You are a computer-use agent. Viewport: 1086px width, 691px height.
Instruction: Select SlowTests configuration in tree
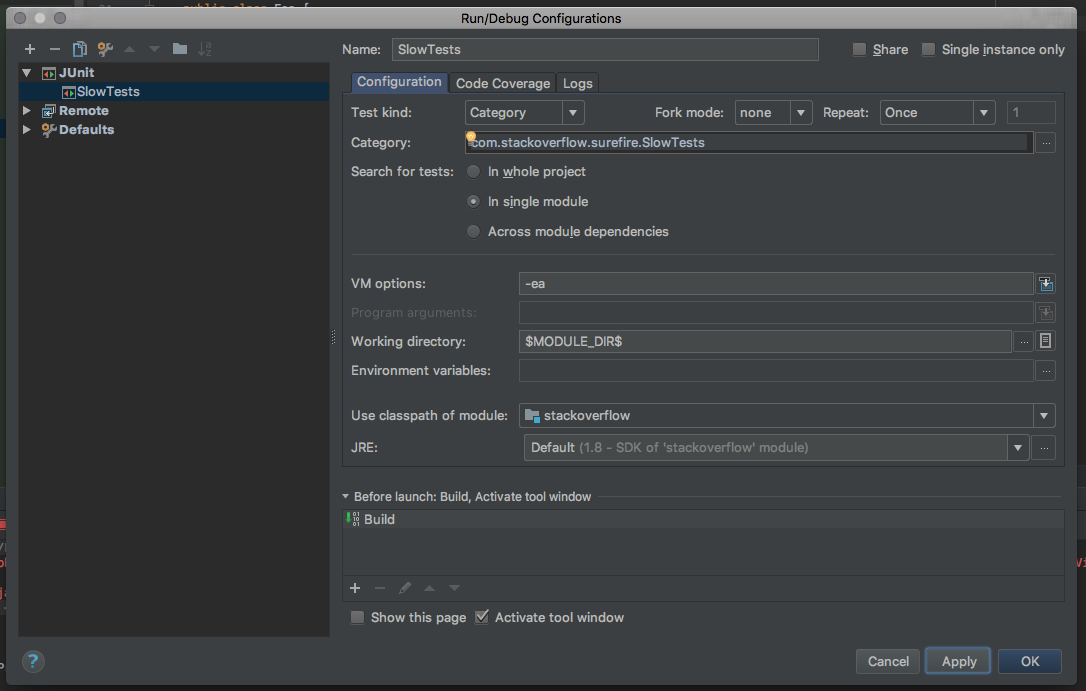coord(174,91)
